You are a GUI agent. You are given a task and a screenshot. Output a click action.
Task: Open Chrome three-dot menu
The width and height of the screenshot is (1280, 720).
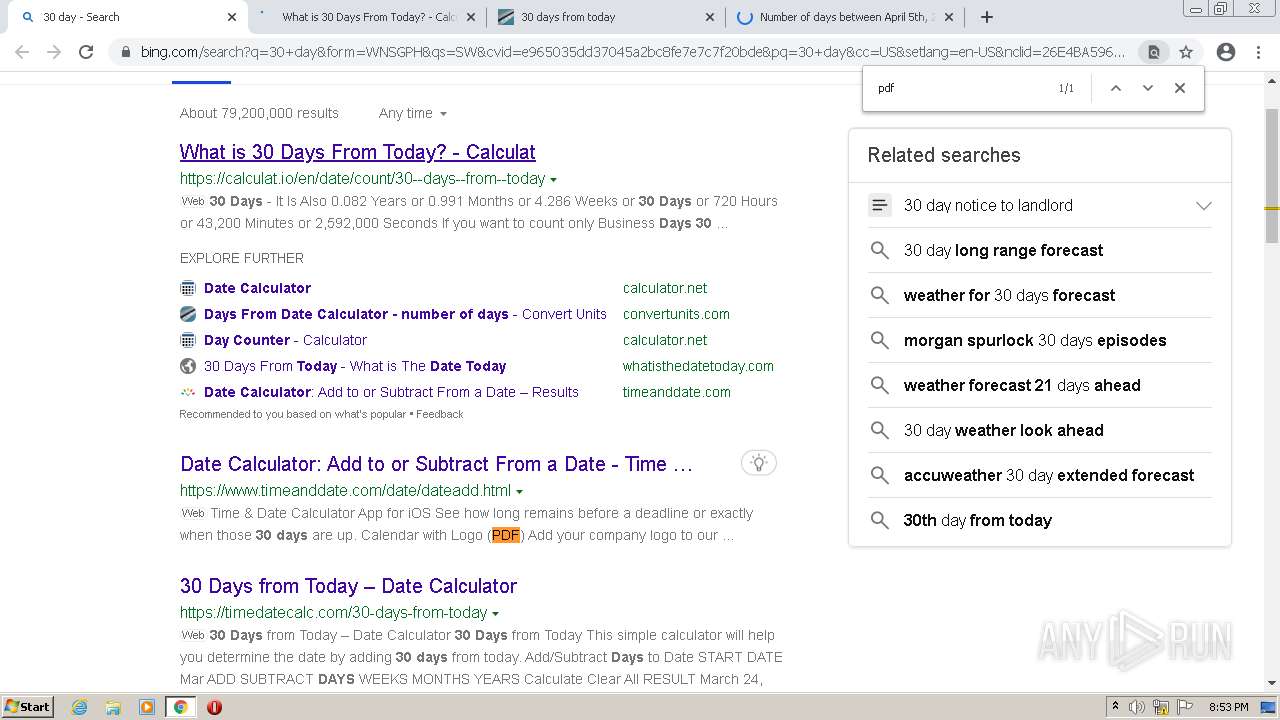[1258, 52]
